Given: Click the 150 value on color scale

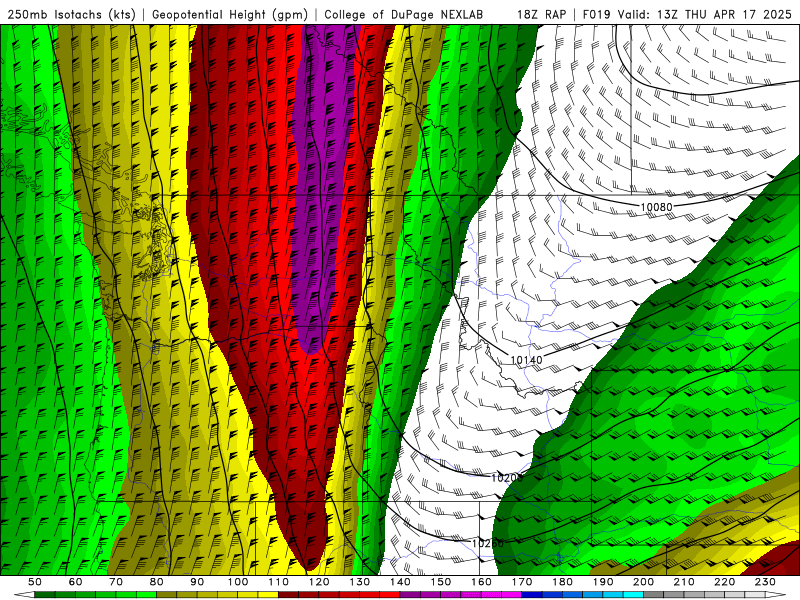Looking at the screenshot, I should pyautogui.click(x=440, y=582).
